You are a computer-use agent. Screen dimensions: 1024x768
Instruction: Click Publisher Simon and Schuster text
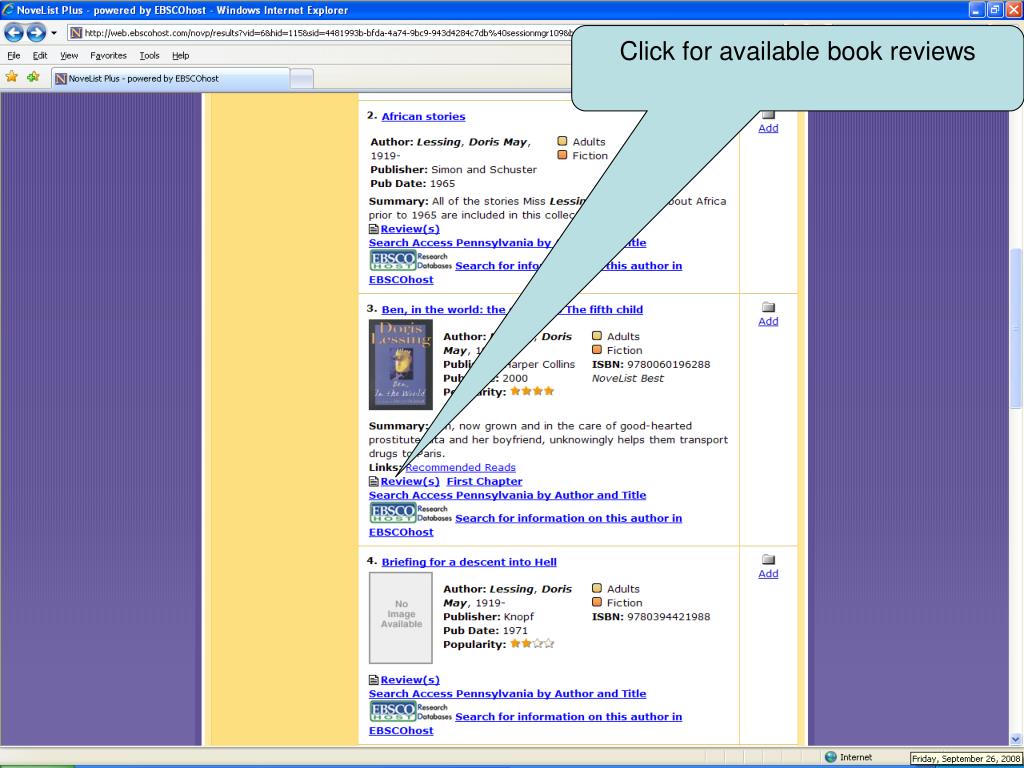(x=453, y=170)
